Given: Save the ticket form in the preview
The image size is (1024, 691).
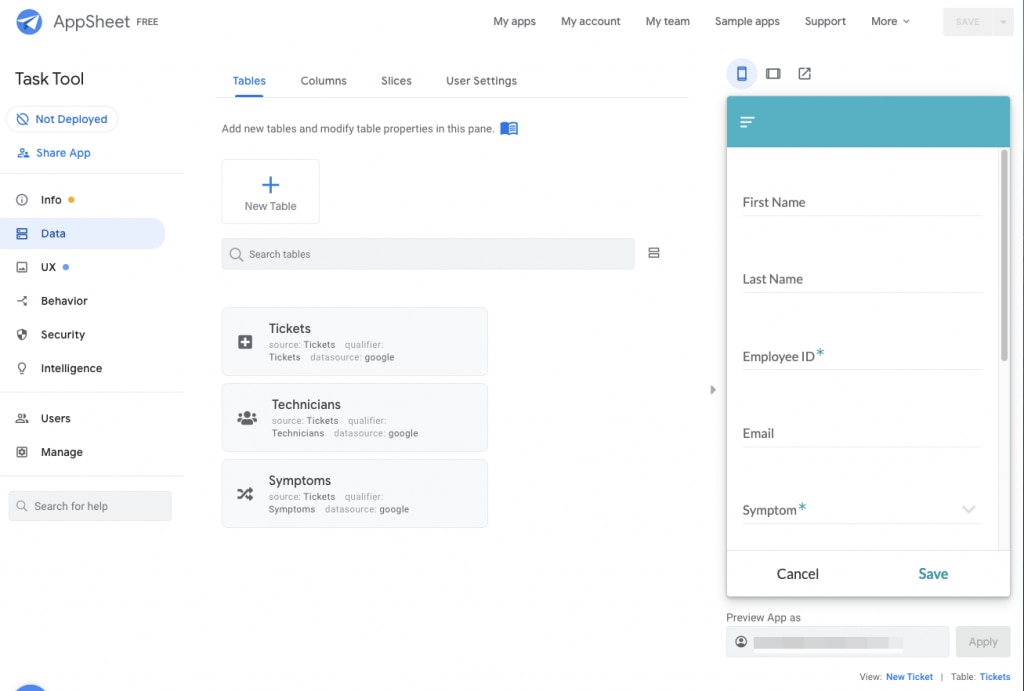Looking at the screenshot, I should click(932, 574).
